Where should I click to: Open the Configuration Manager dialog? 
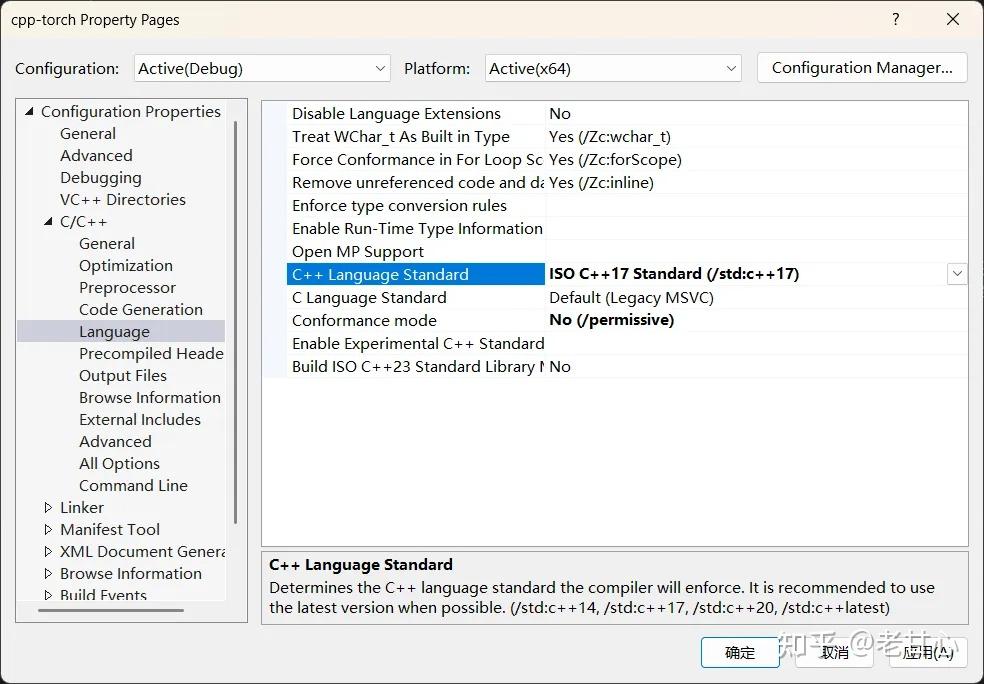pyautogui.click(x=861, y=67)
